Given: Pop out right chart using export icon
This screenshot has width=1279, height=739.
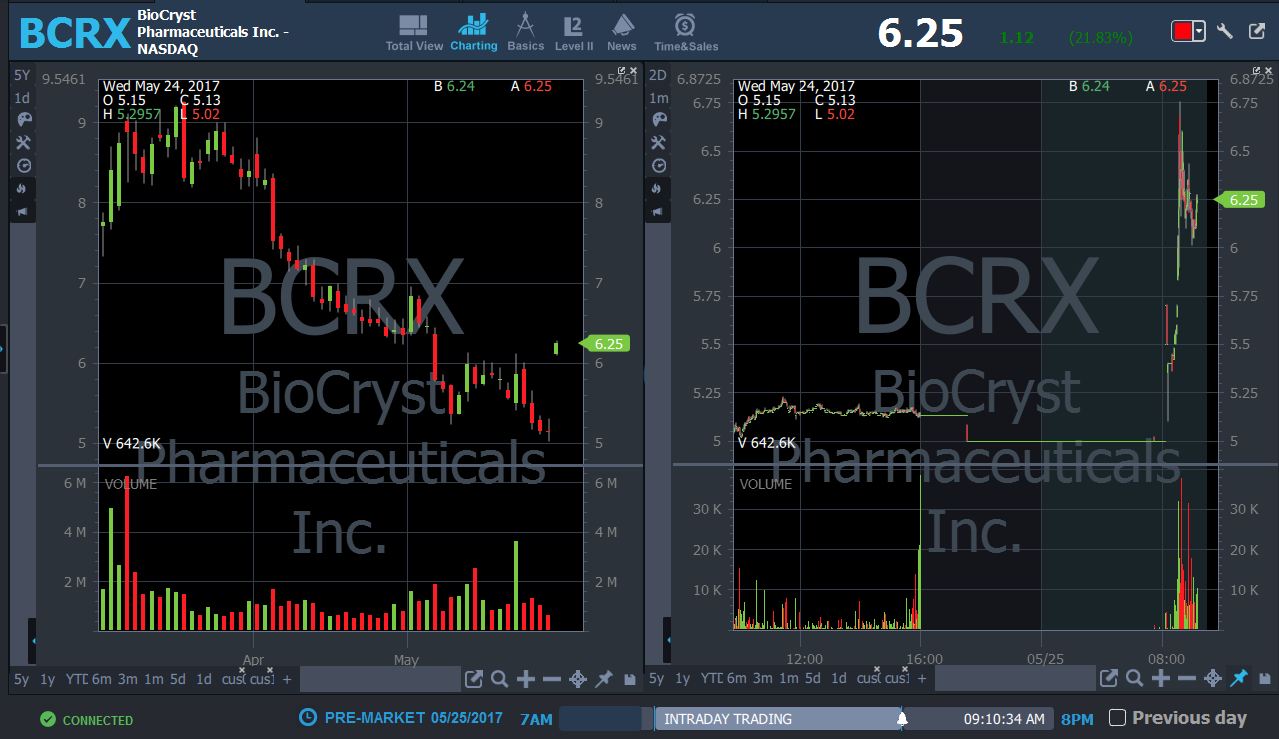Looking at the screenshot, I should click(x=1109, y=679).
